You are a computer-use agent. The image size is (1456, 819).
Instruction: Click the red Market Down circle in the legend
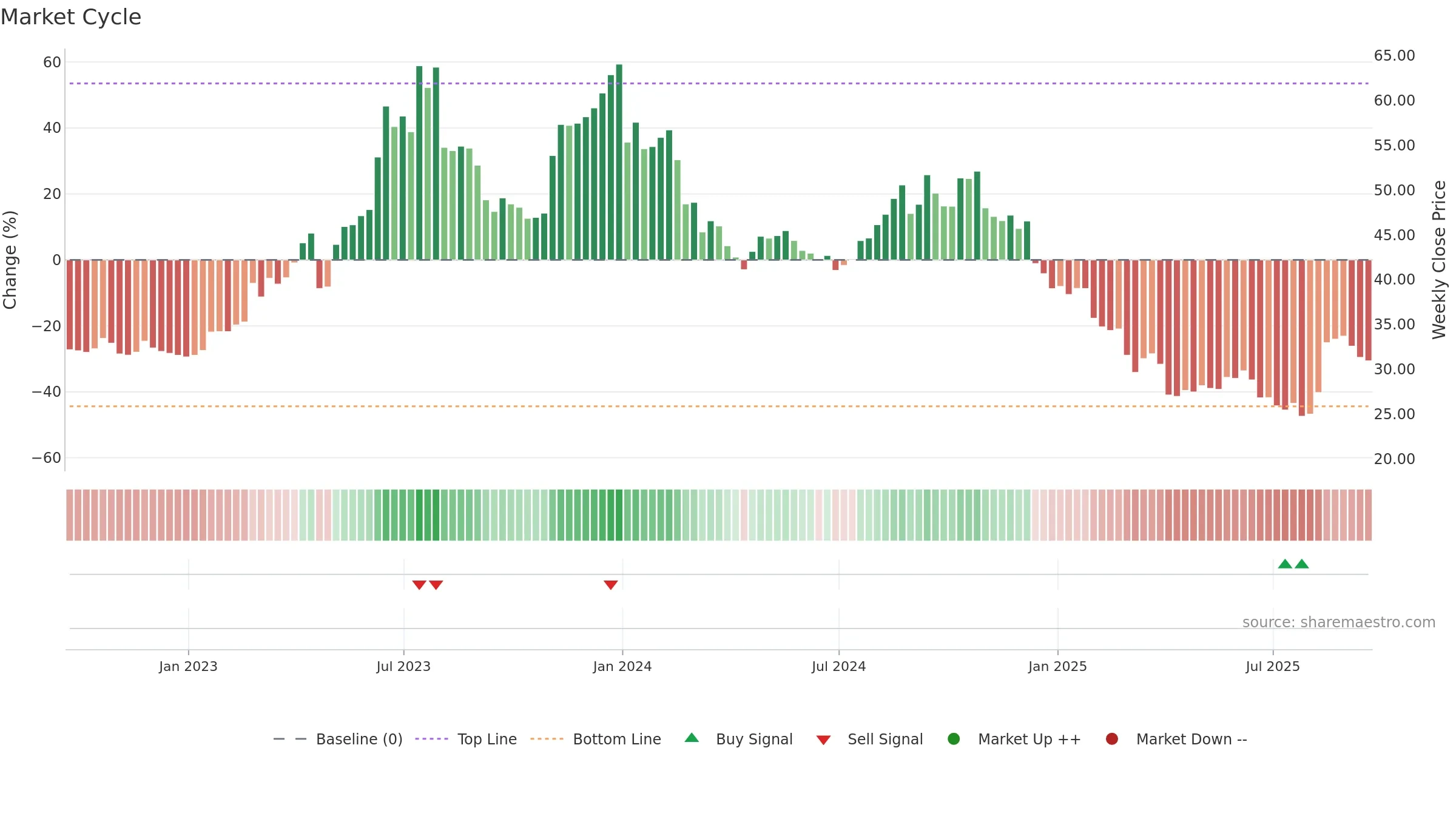[1112, 739]
